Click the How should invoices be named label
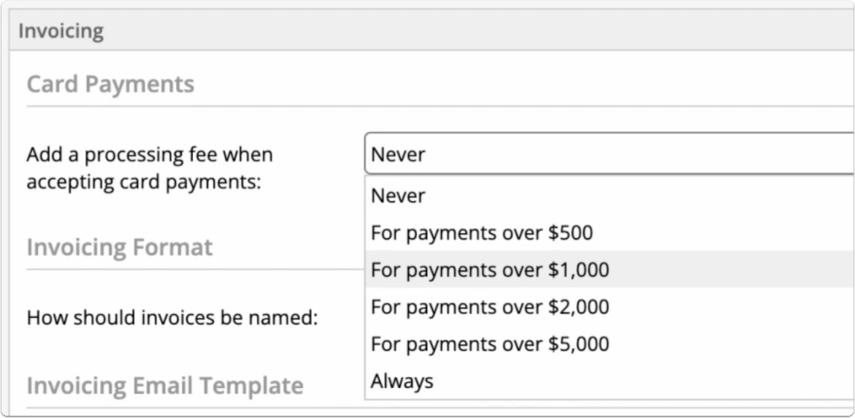This screenshot has width=855, height=418. pyautogui.click(x=172, y=317)
